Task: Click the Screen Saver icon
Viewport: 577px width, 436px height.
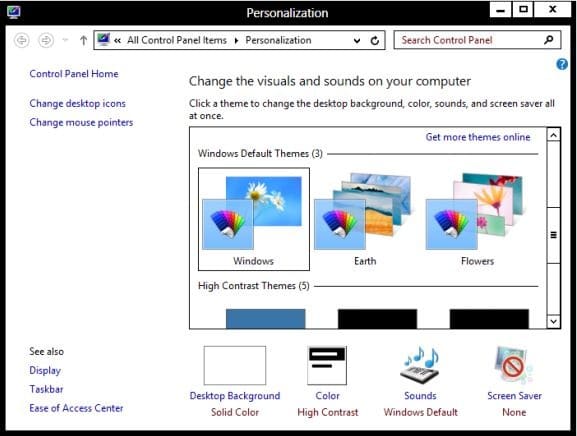Action: click(x=514, y=365)
